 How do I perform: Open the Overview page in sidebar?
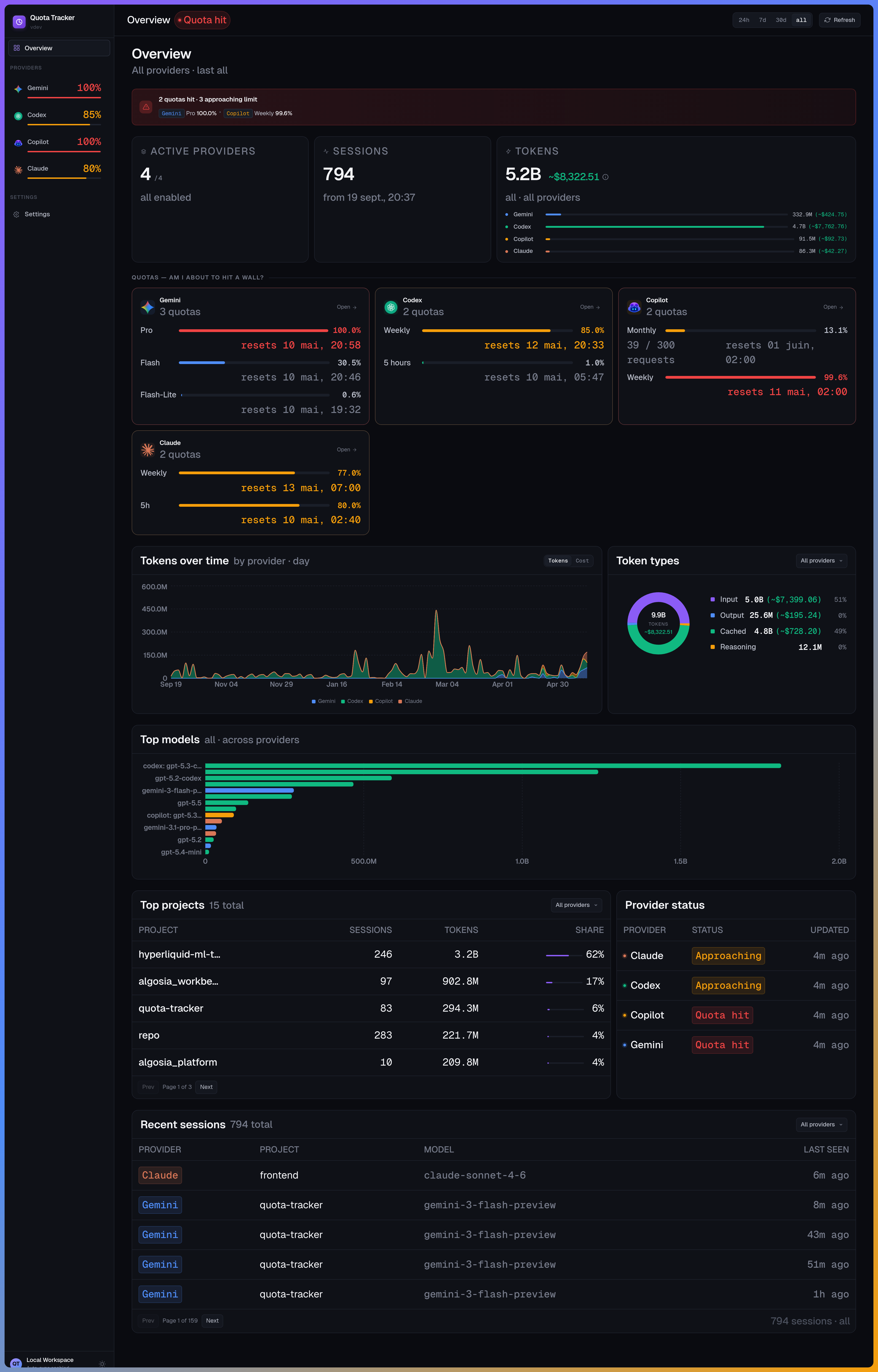[x=59, y=48]
